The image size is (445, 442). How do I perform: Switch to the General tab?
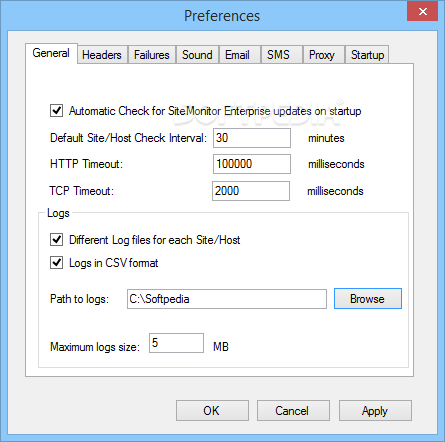pos(51,53)
